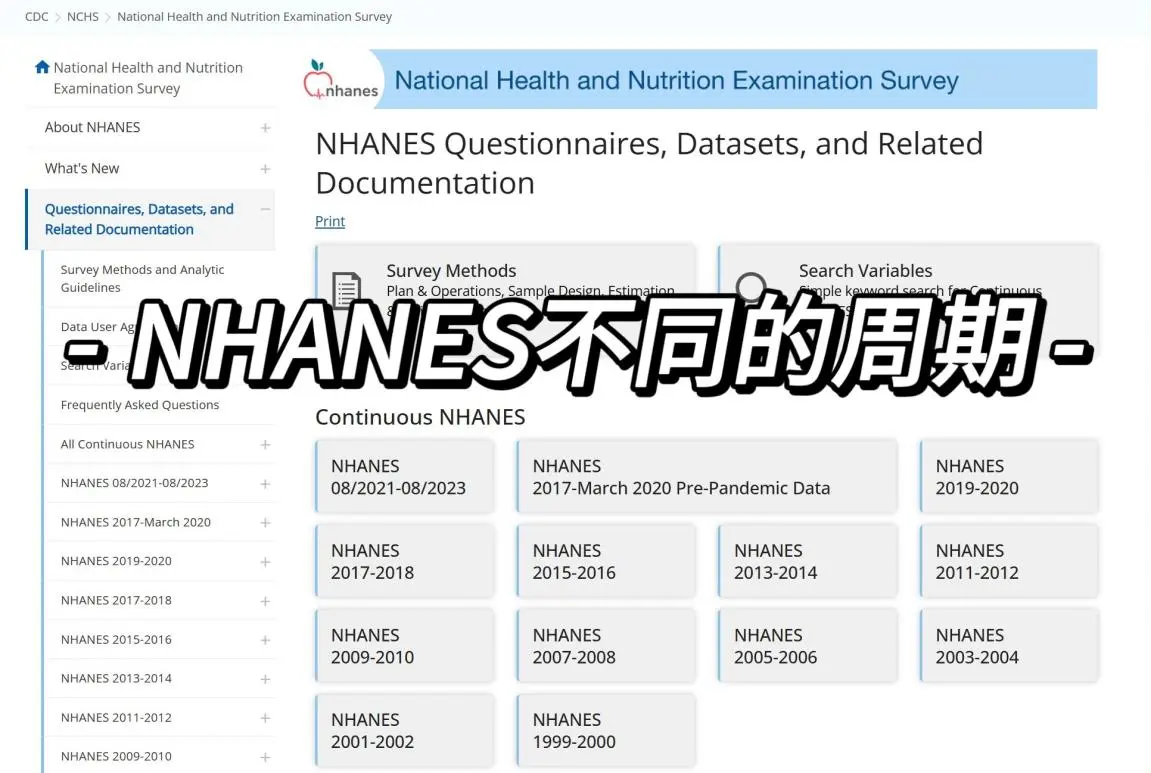Click the nhanes apple logo

click(341, 80)
